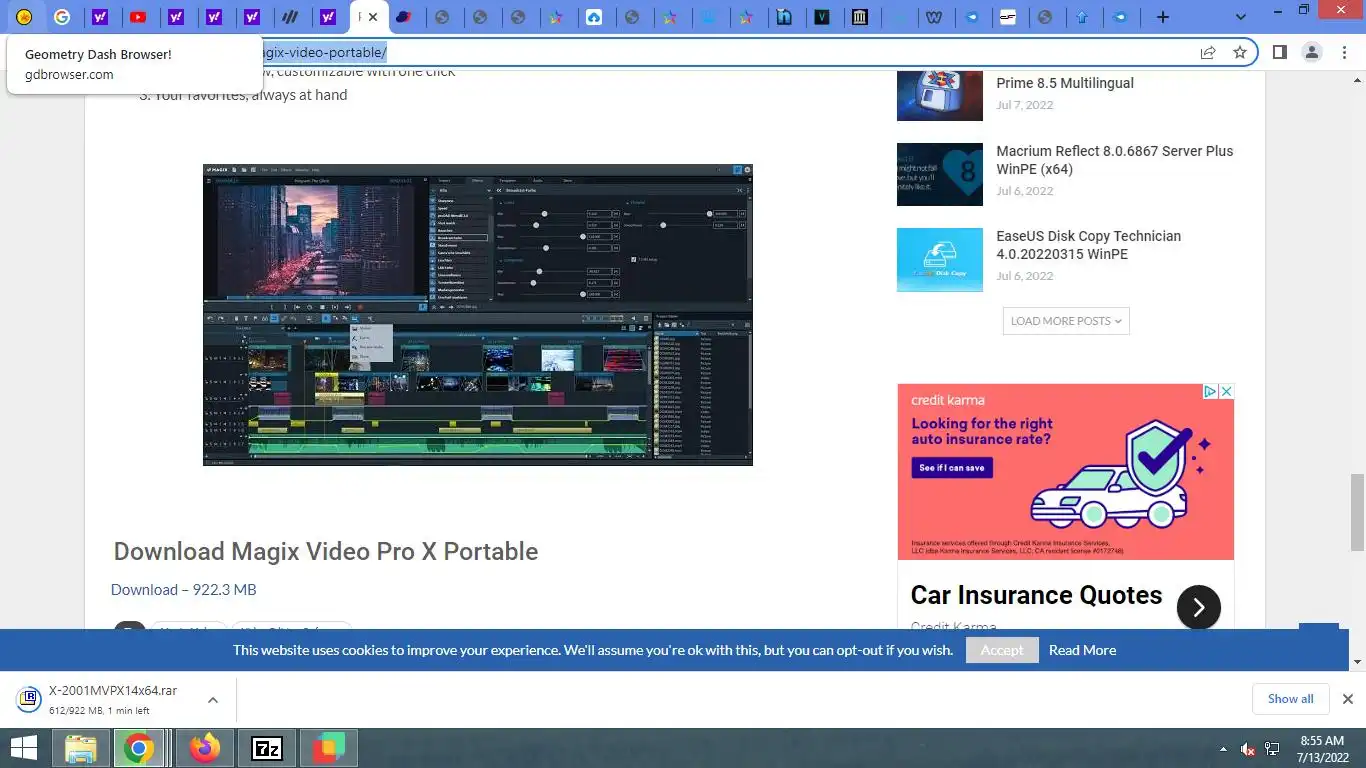
Task: Accept the cookies notice
Action: 1002,650
